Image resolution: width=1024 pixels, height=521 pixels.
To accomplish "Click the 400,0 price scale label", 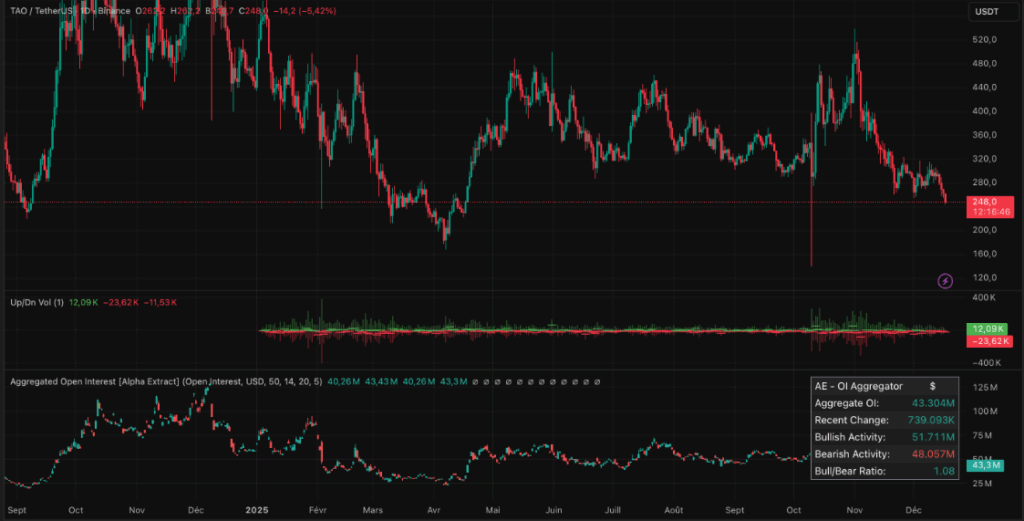I will 985,111.
